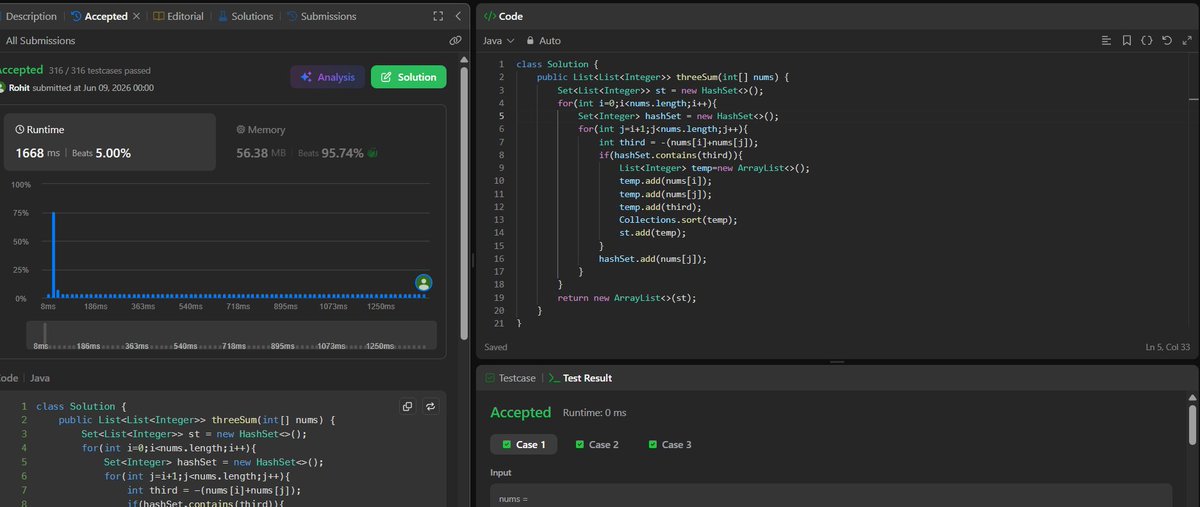Viewport: 1200px width, 507px height.
Task: Click the Ln 5, Col 33 status
Action: [1168, 347]
